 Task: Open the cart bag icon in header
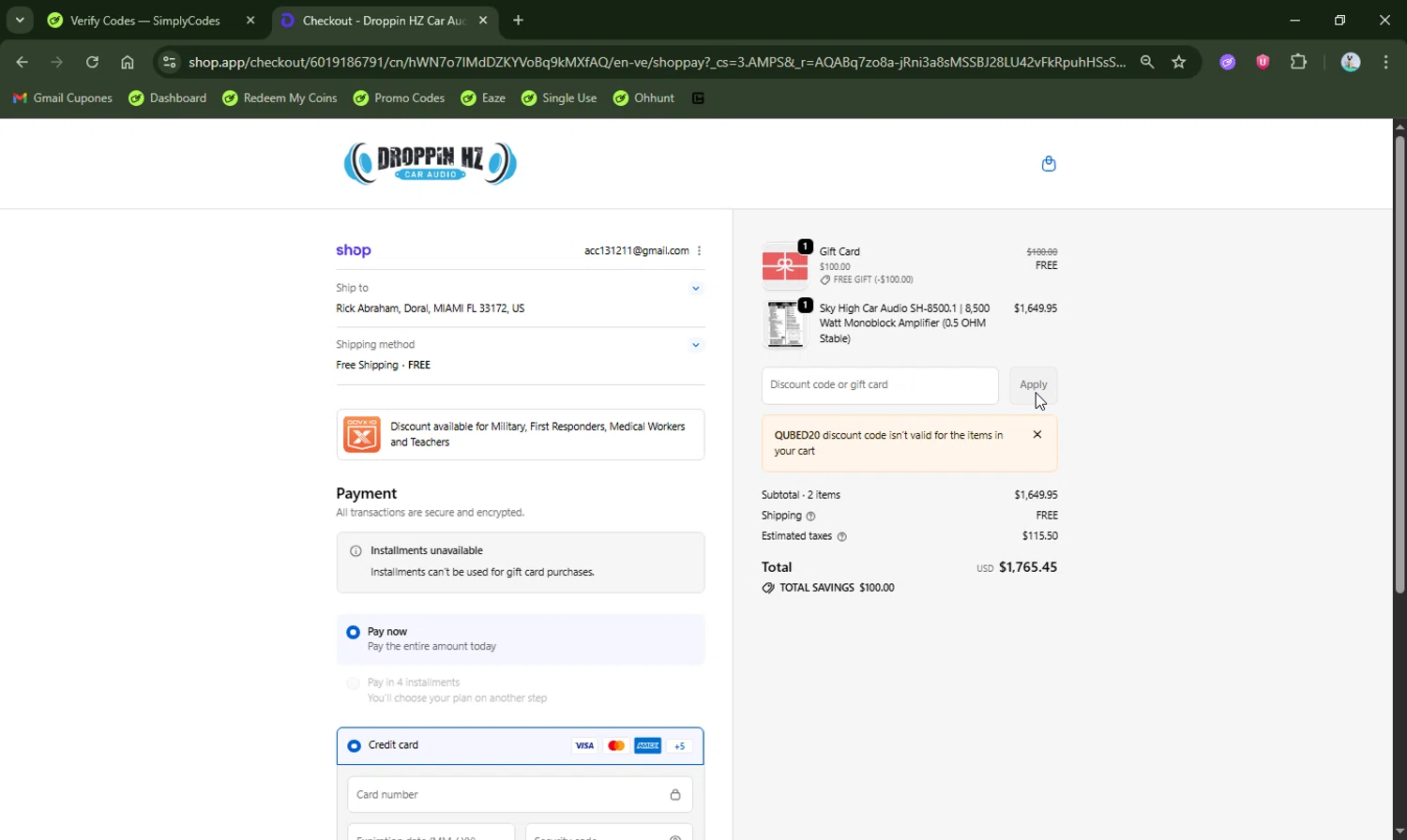tap(1049, 164)
